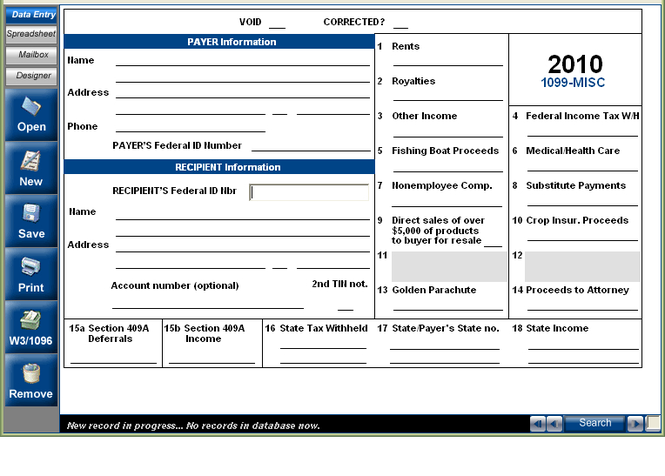Click the box 2 Royalties amount field
The image size is (665, 476).
tap(448, 95)
